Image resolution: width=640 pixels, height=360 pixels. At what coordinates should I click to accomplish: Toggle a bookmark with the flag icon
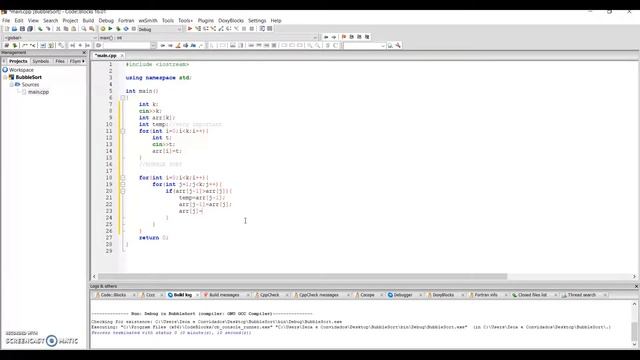(x=344, y=37)
